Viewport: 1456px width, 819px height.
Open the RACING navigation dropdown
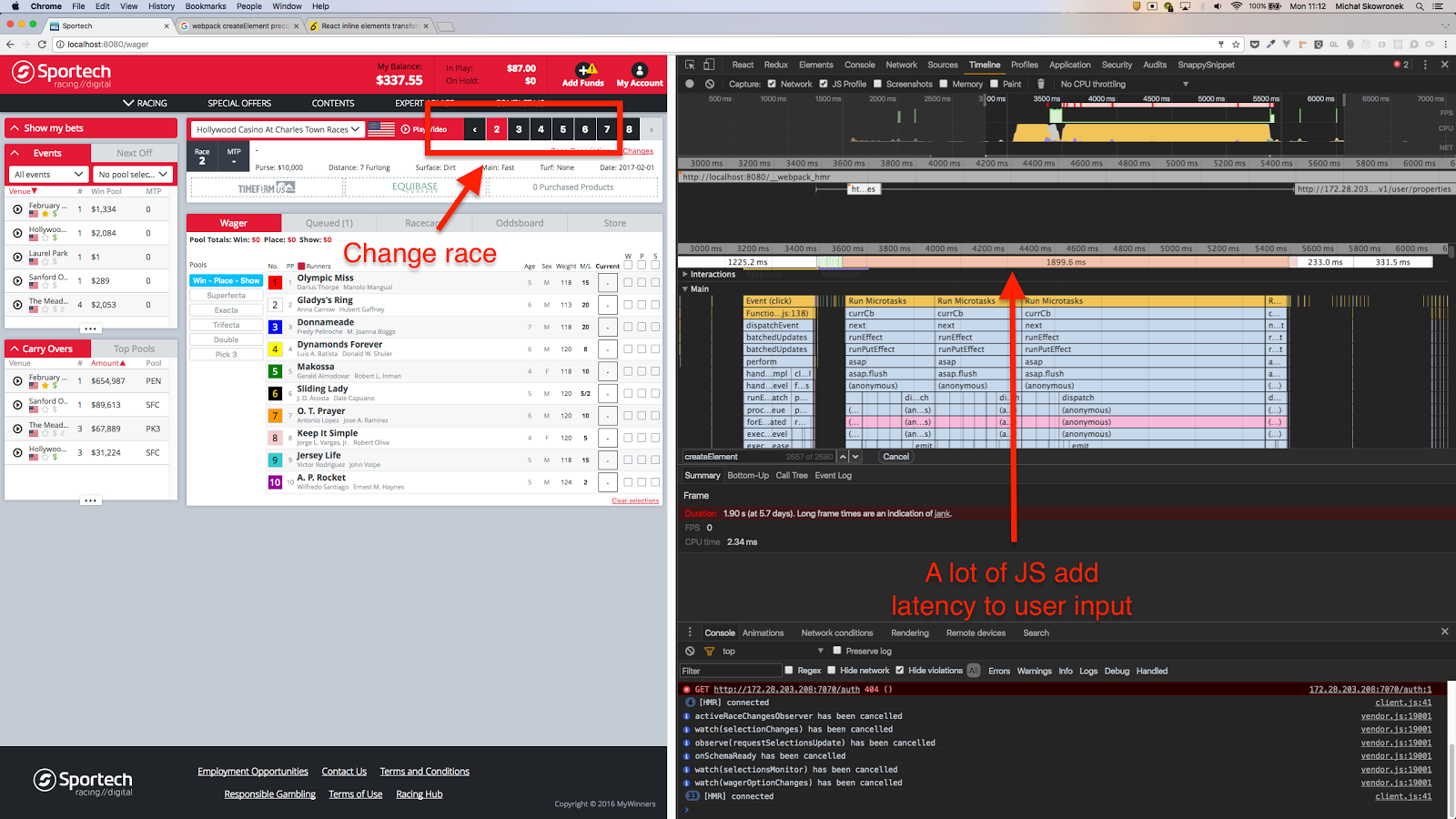tap(146, 103)
